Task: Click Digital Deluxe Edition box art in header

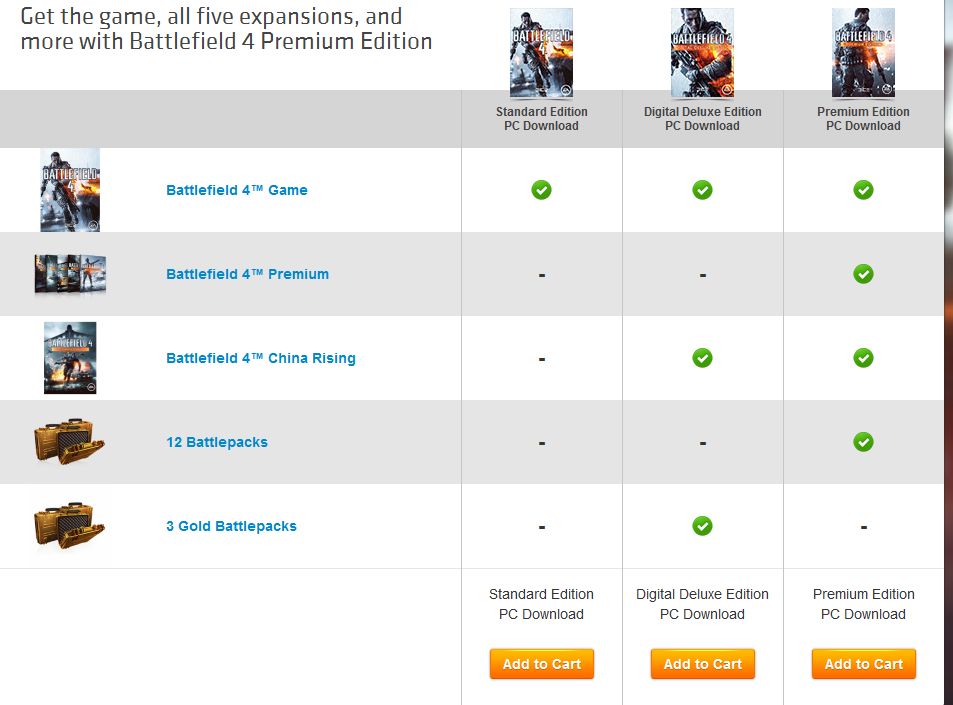Action: coord(702,53)
